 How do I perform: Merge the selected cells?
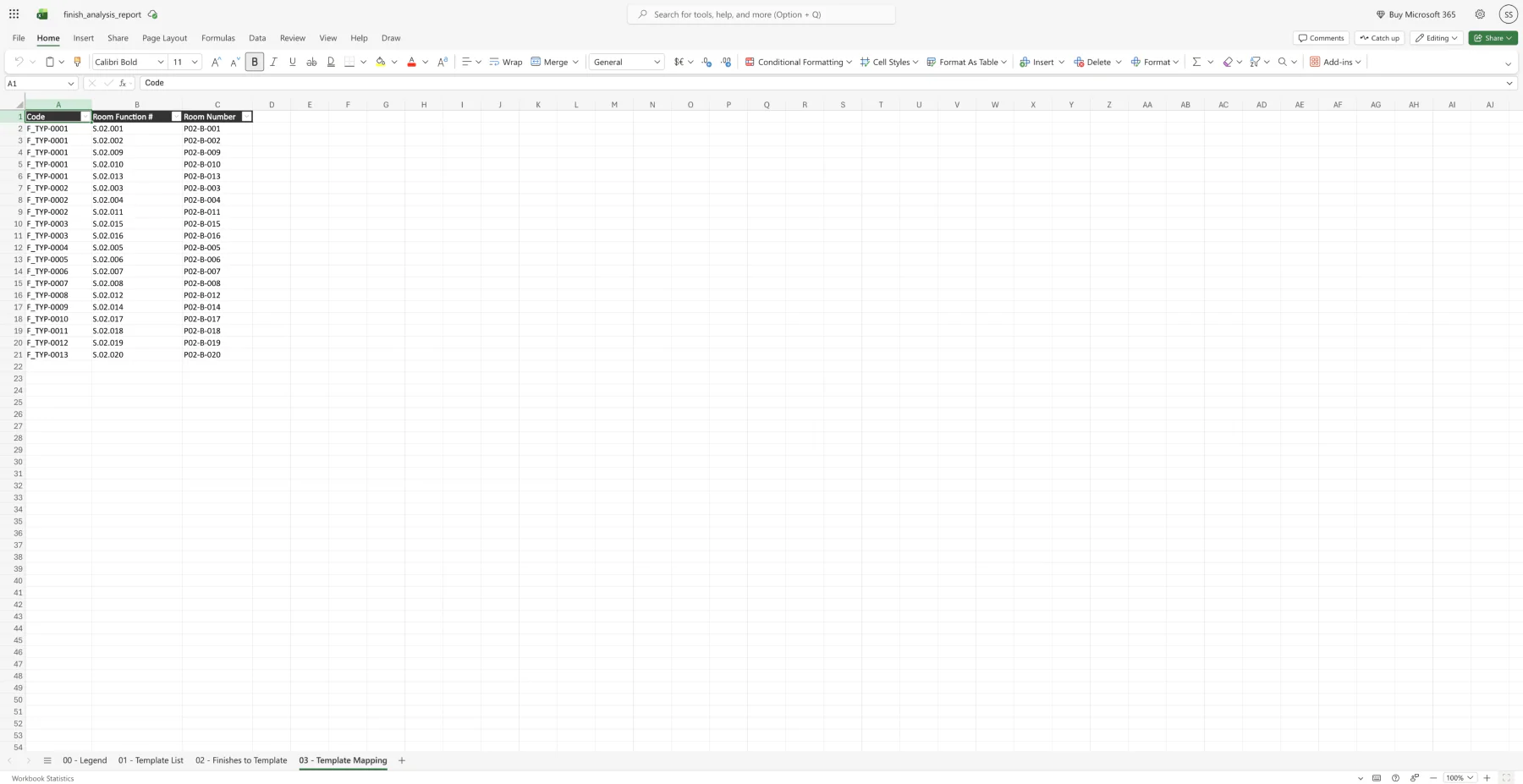551,61
